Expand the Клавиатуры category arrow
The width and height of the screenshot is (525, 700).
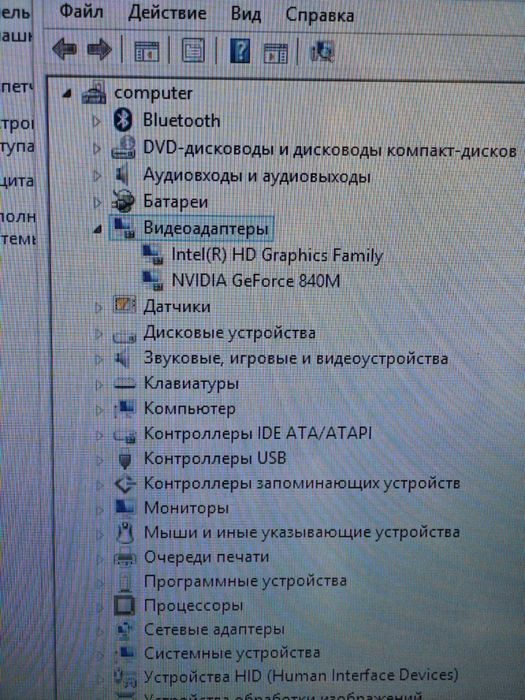click(x=99, y=384)
